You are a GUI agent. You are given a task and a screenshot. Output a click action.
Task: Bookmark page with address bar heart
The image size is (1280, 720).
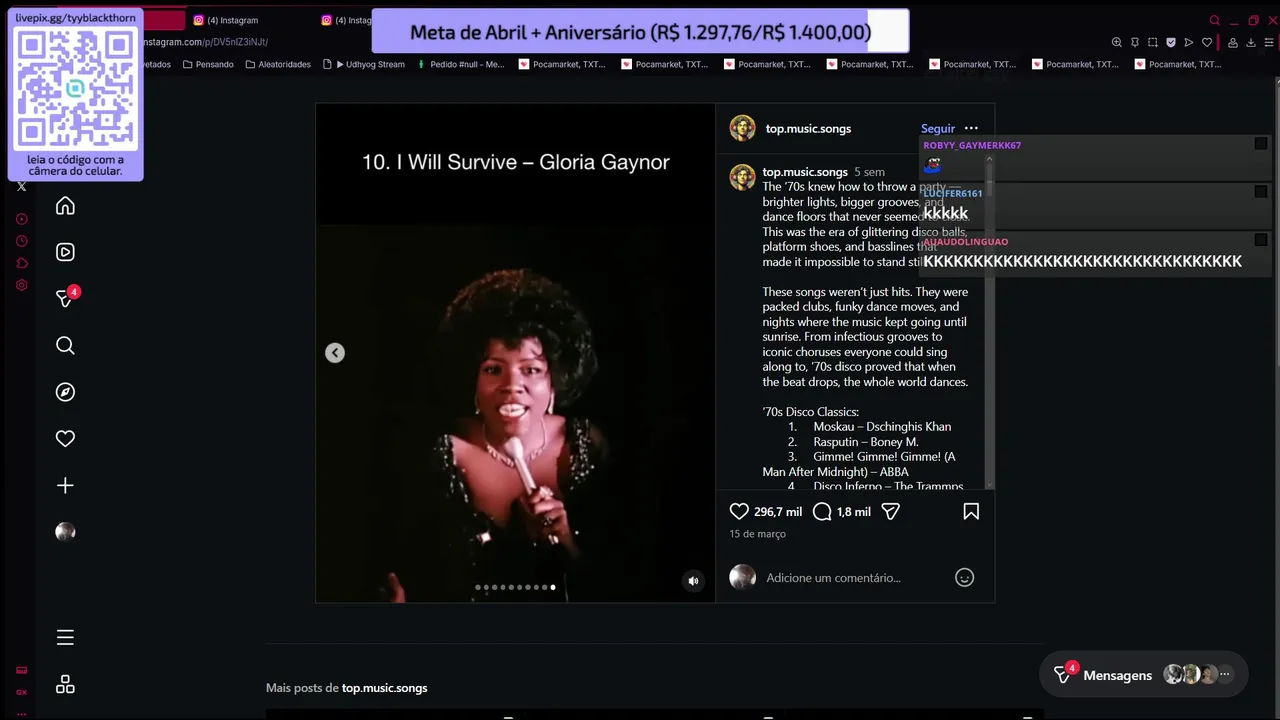1207,42
